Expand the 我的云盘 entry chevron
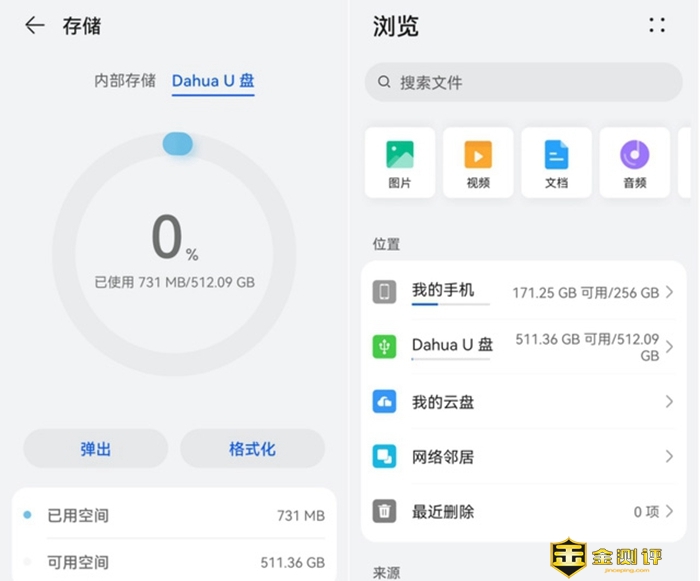The width and height of the screenshot is (700, 581). [669, 402]
